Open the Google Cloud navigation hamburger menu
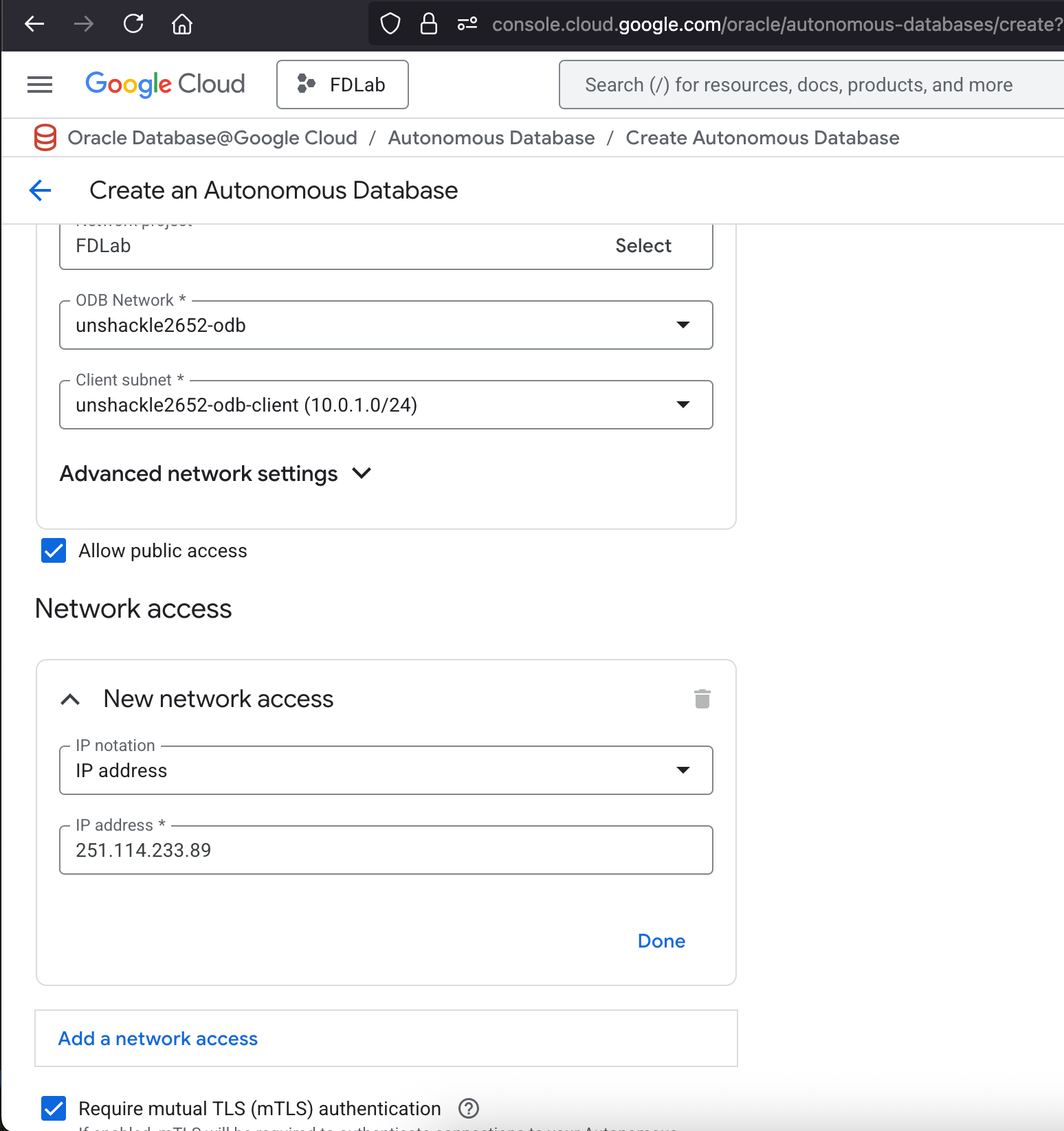Image resolution: width=1064 pixels, height=1131 pixels. pos(40,85)
